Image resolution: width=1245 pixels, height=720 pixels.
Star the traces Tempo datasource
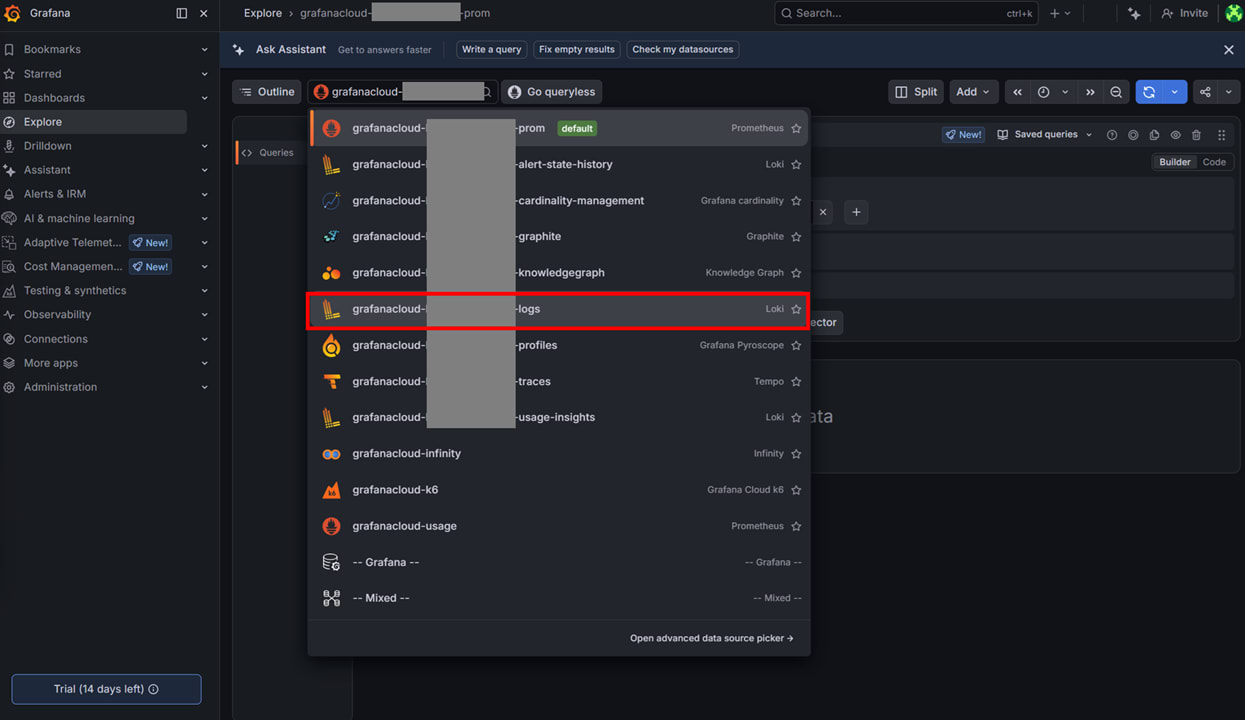click(x=796, y=381)
